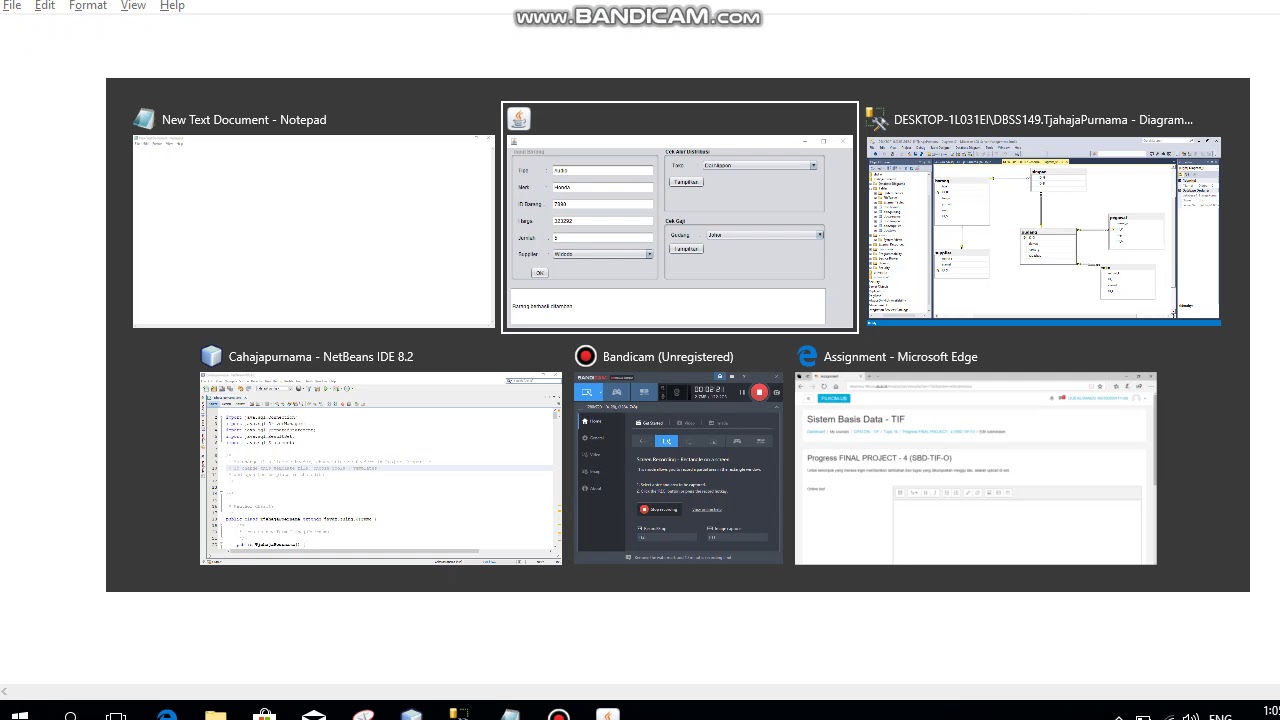Open the Help menu in Notepad
Screen dimensions: 1280x720
click(172, 6)
